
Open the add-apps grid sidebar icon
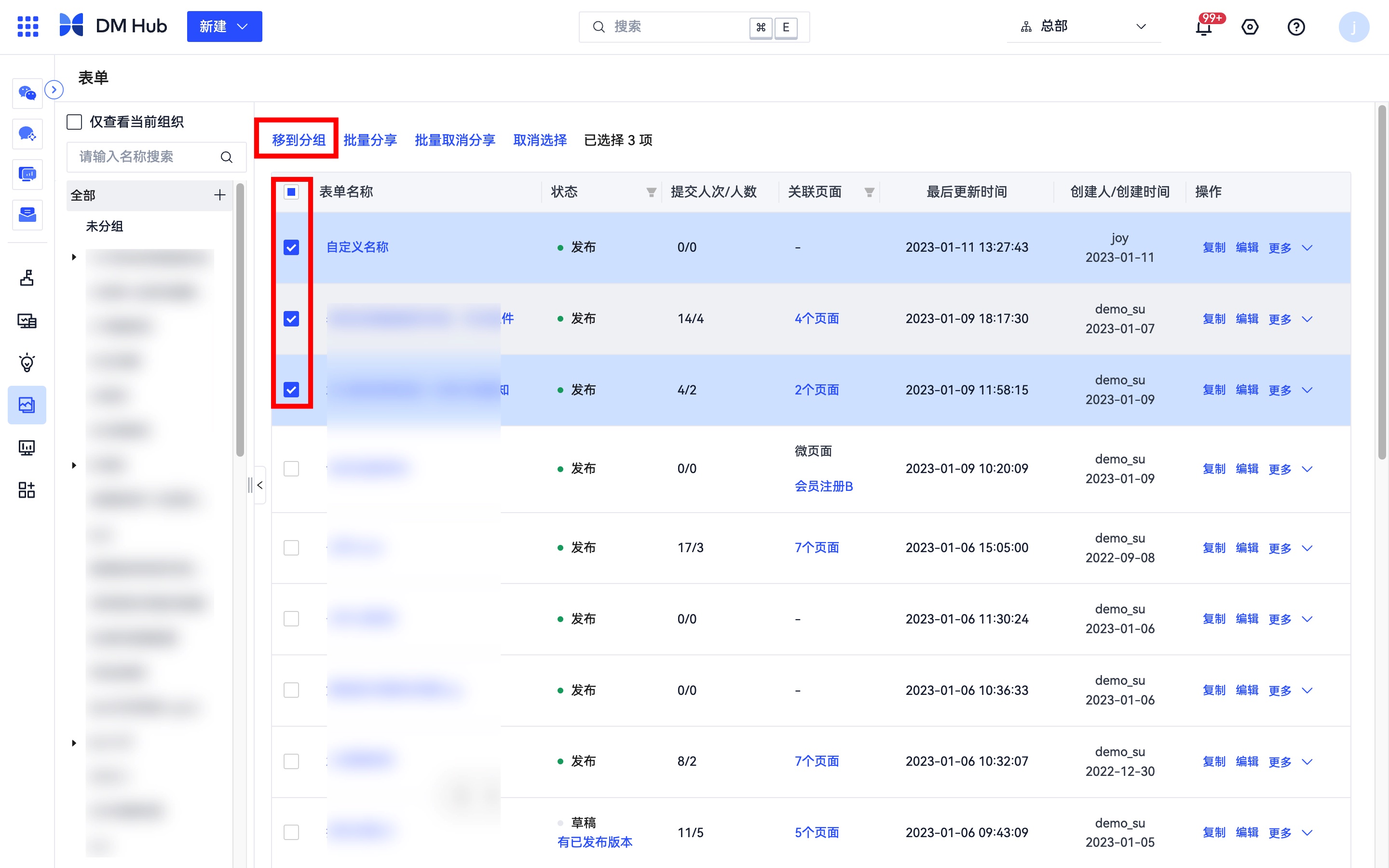27,489
